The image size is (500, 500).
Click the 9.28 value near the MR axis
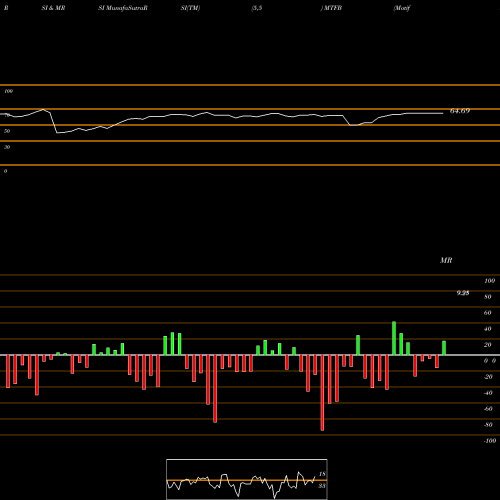463,293
